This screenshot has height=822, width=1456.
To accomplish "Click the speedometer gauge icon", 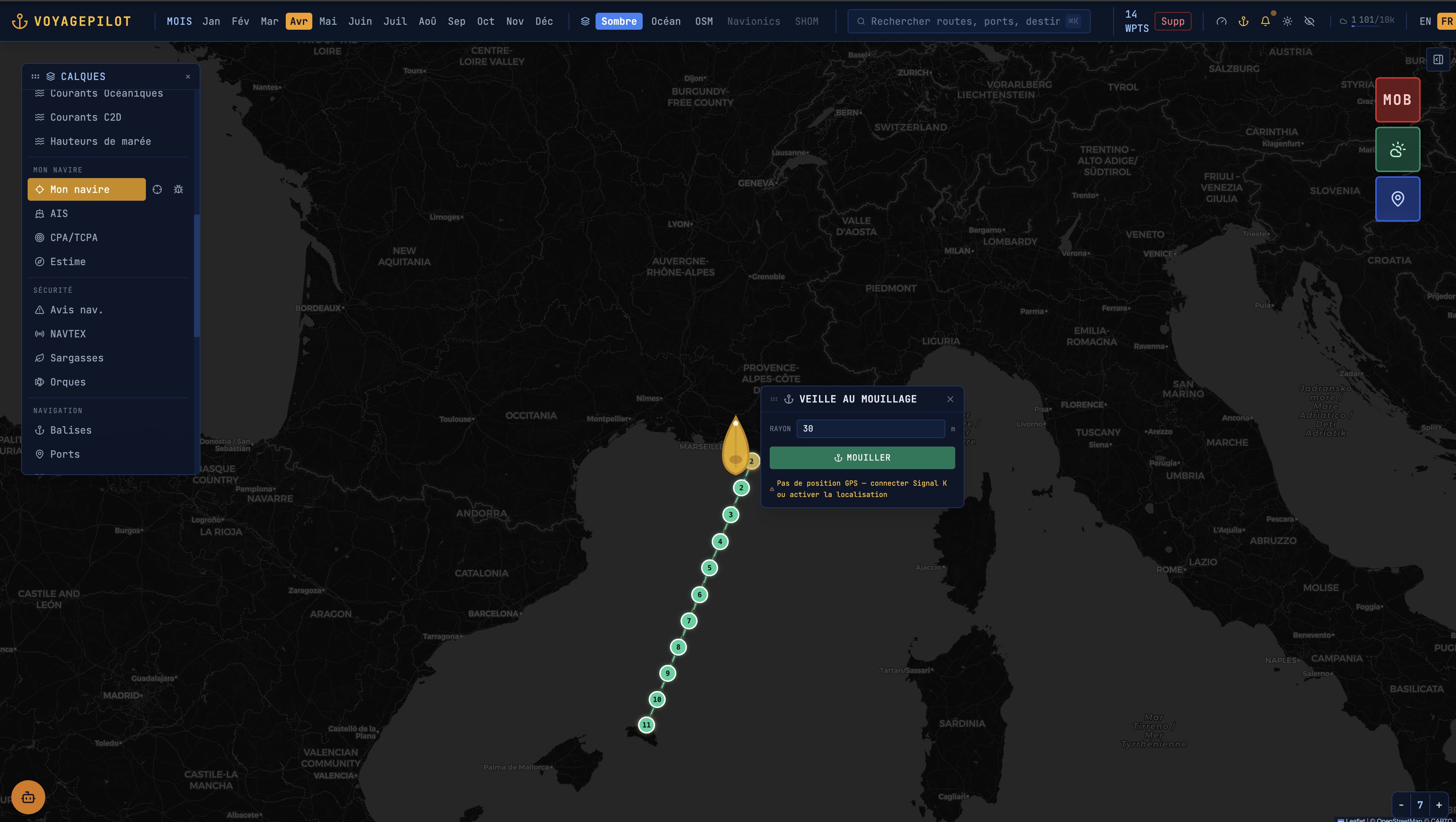I will pos(1221,22).
